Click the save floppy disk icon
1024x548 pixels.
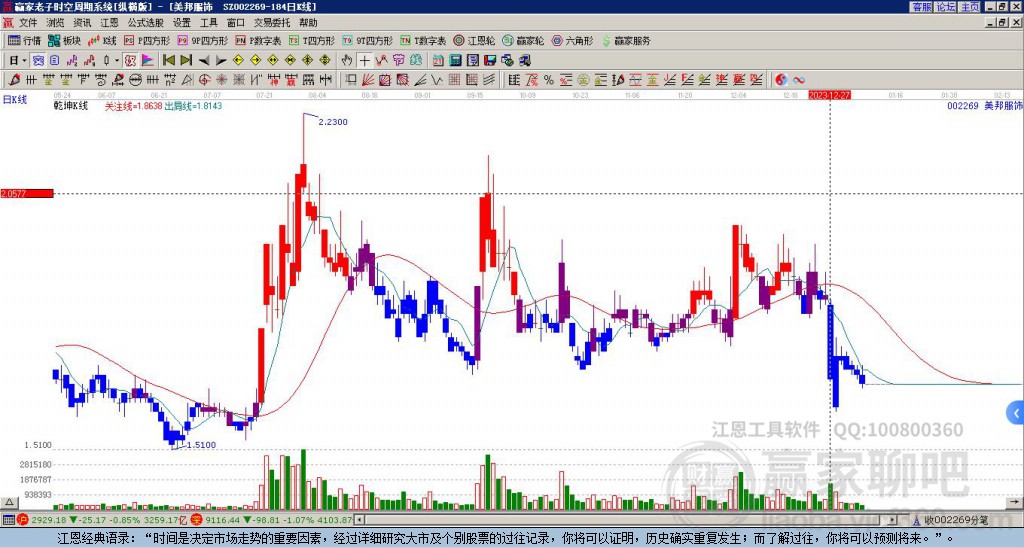(490, 60)
